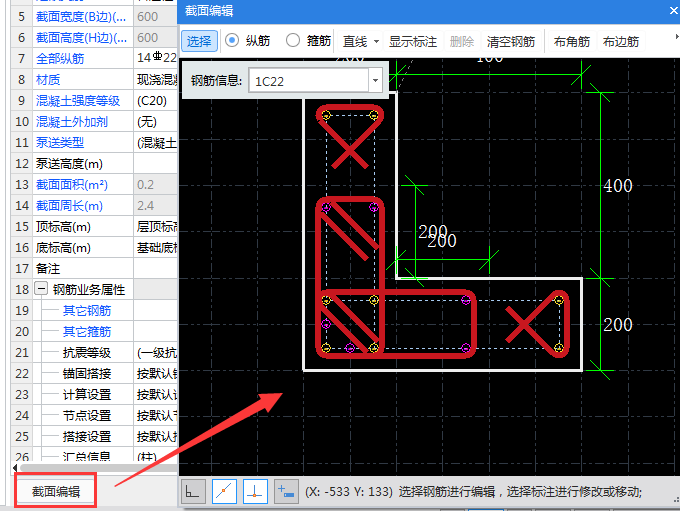The height and width of the screenshot is (511, 680).
Task: Select the 纵筋 radio button
Action: click(232, 41)
